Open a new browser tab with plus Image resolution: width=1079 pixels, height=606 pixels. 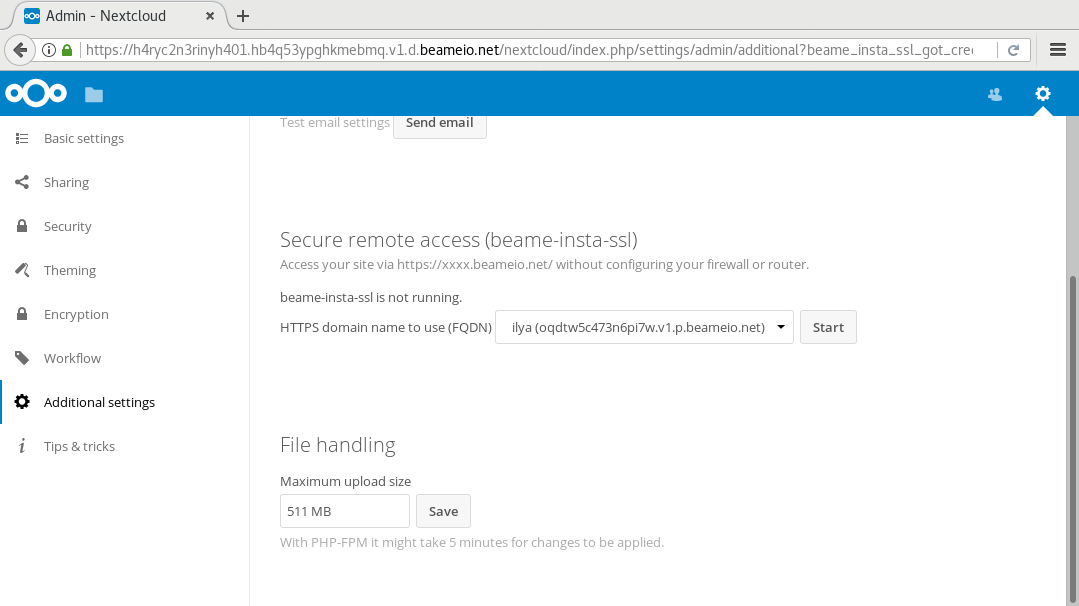tap(243, 16)
